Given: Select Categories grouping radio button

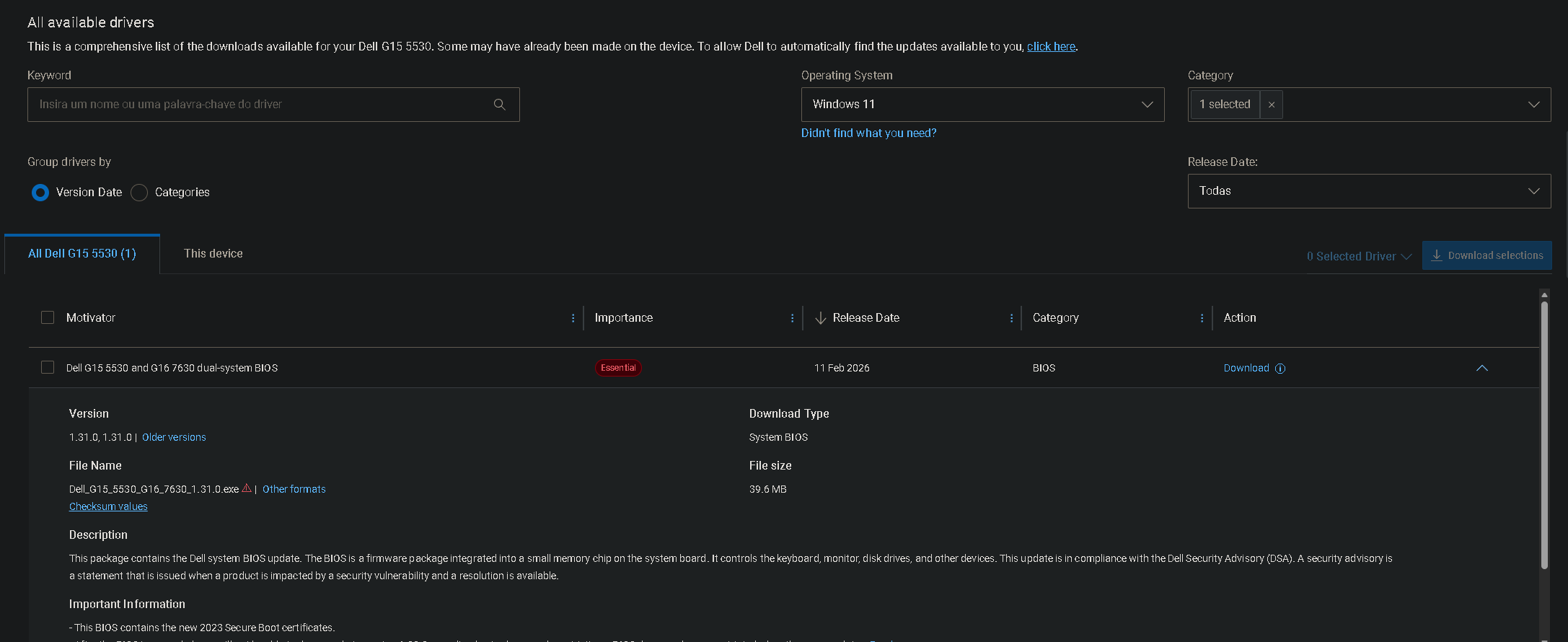Looking at the screenshot, I should pyautogui.click(x=139, y=193).
